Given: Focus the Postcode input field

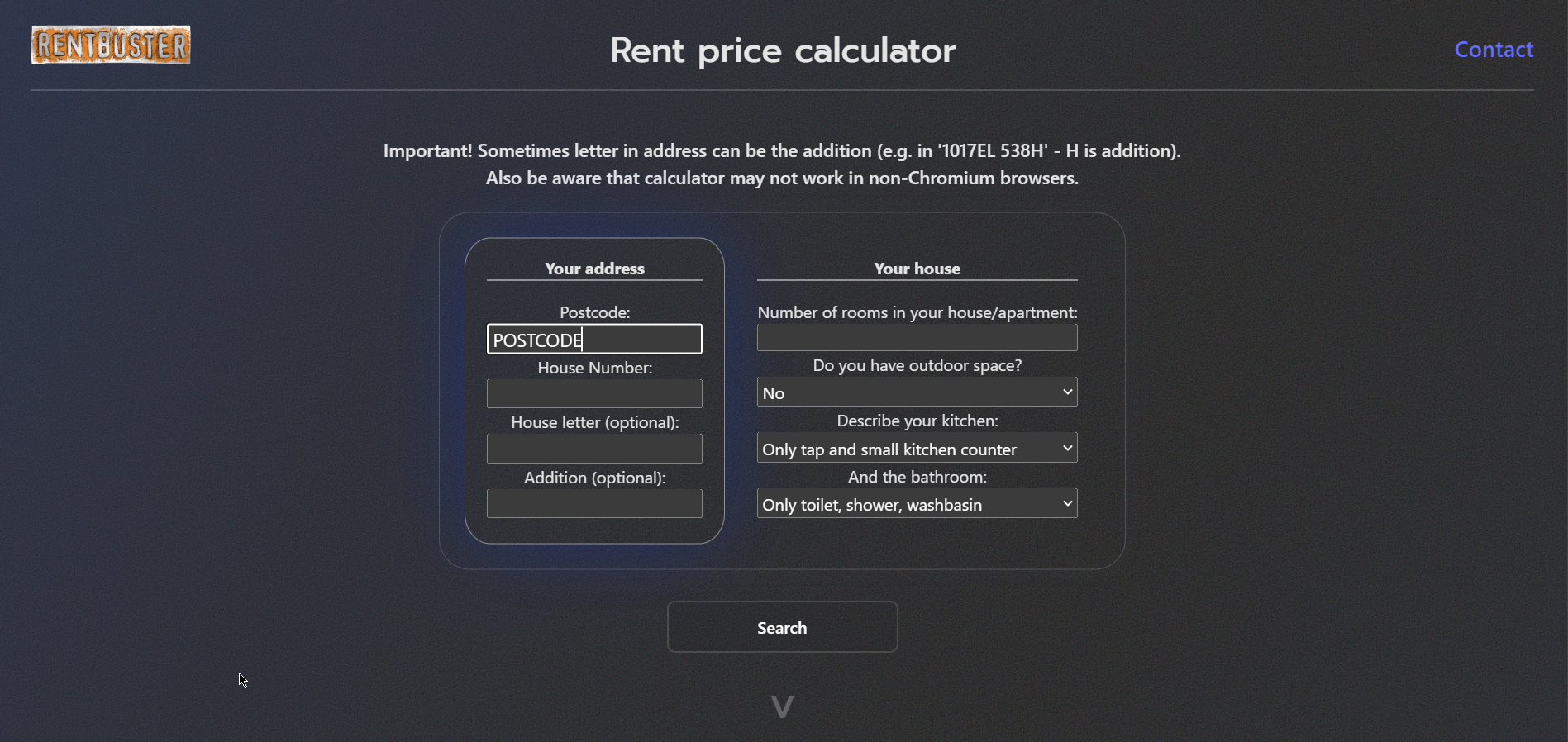Looking at the screenshot, I should pos(594,339).
